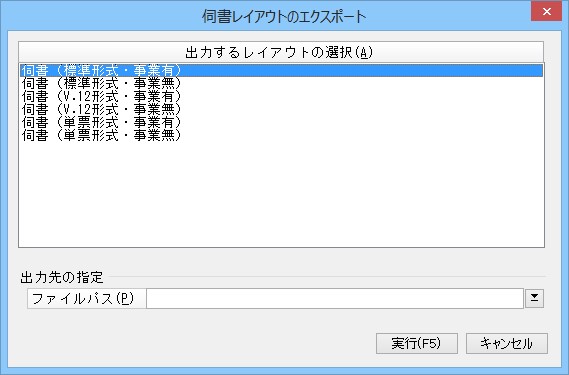Click gray area between list and 出力先の指定
This screenshot has width=569, height=375.
point(281,258)
